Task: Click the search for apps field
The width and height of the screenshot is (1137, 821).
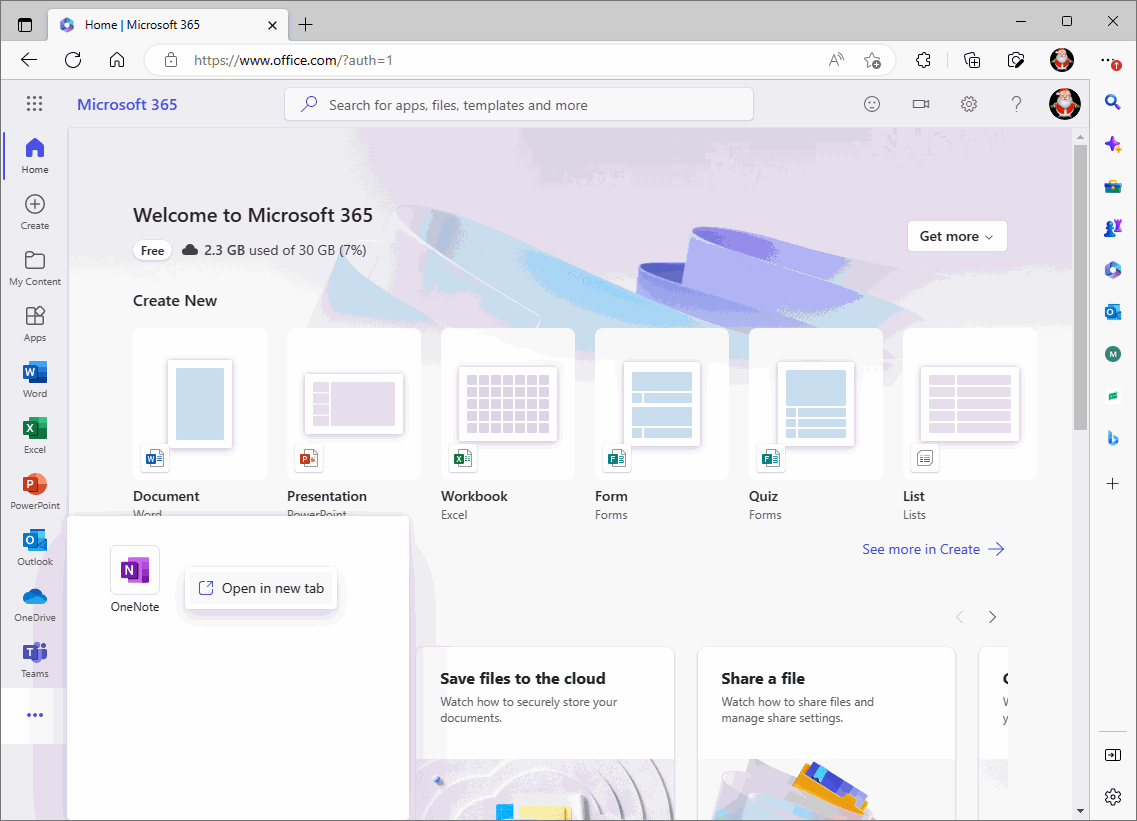Action: [x=518, y=104]
